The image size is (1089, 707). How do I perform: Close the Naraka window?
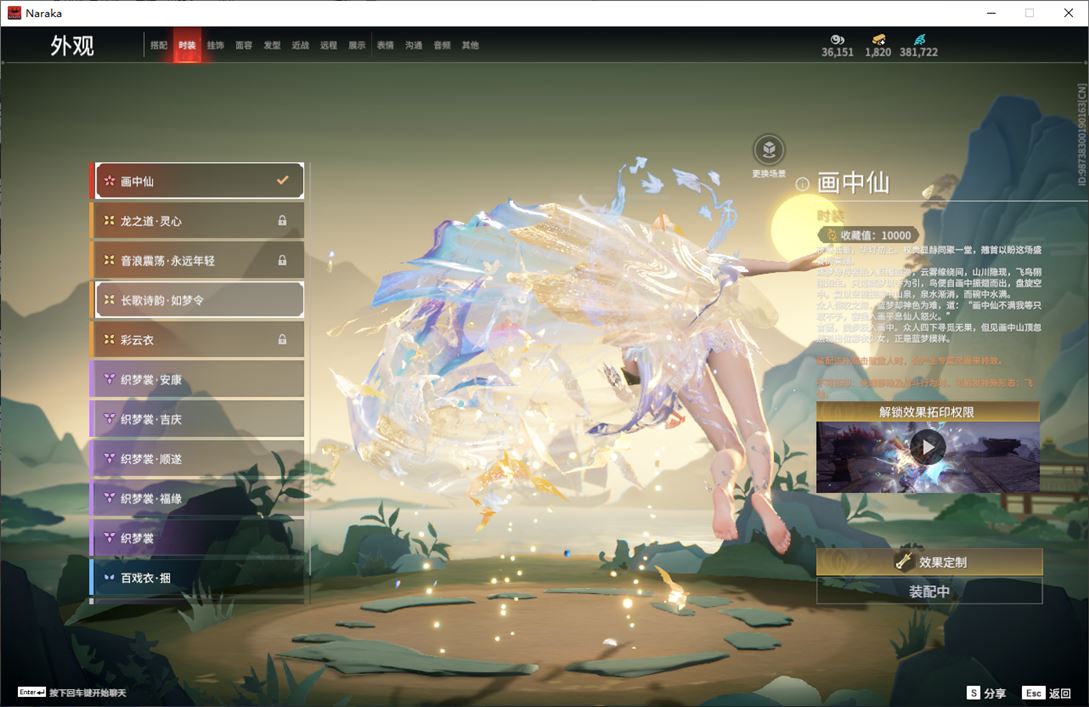[1069, 13]
